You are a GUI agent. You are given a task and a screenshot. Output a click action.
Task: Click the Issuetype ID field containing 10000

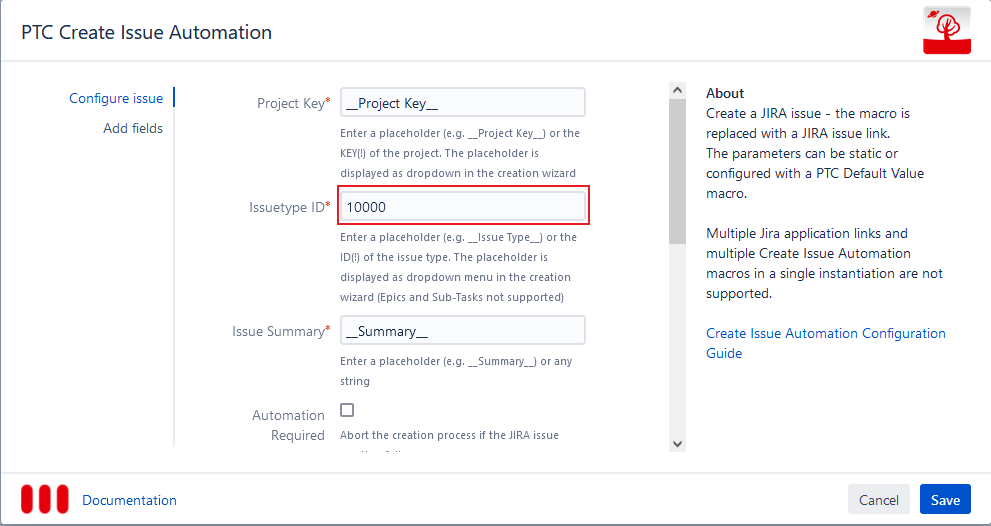click(462, 207)
